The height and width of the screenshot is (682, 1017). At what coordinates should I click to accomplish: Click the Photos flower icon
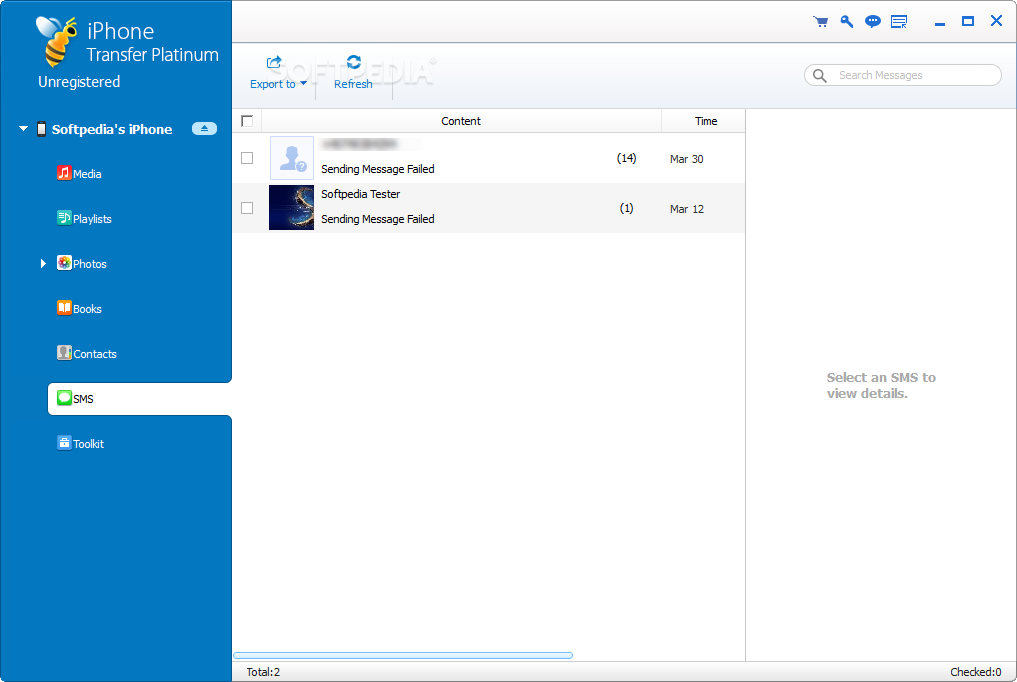[x=64, y=263]
